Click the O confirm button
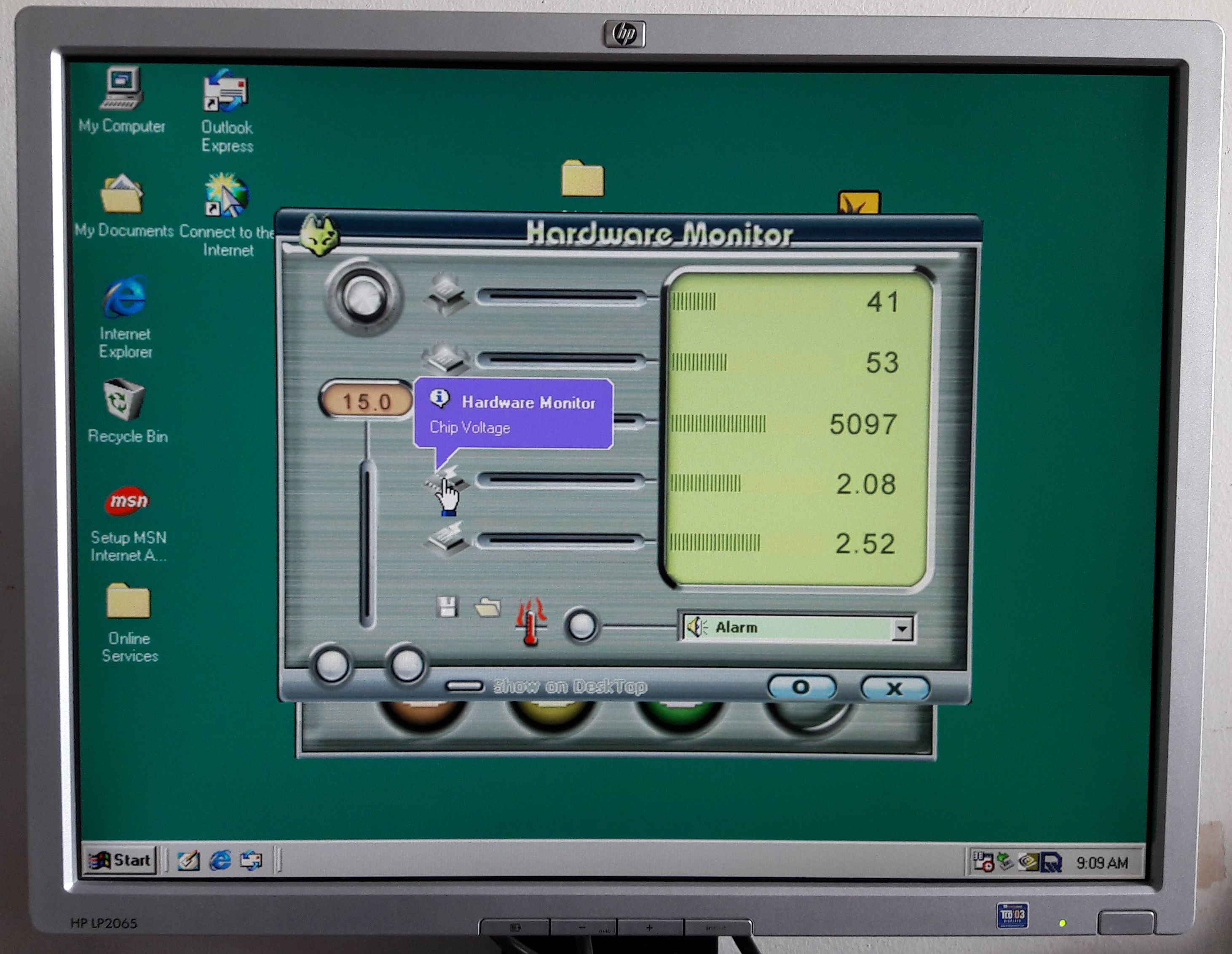Image resolution: width=1232 pixels, height=954 pixels. (801, 687)
